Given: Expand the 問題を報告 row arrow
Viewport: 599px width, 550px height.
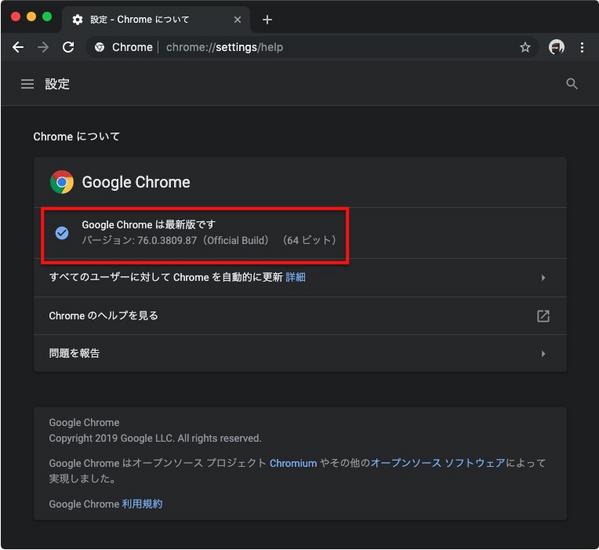Looking at the screenshot, I should click(543, 354).
